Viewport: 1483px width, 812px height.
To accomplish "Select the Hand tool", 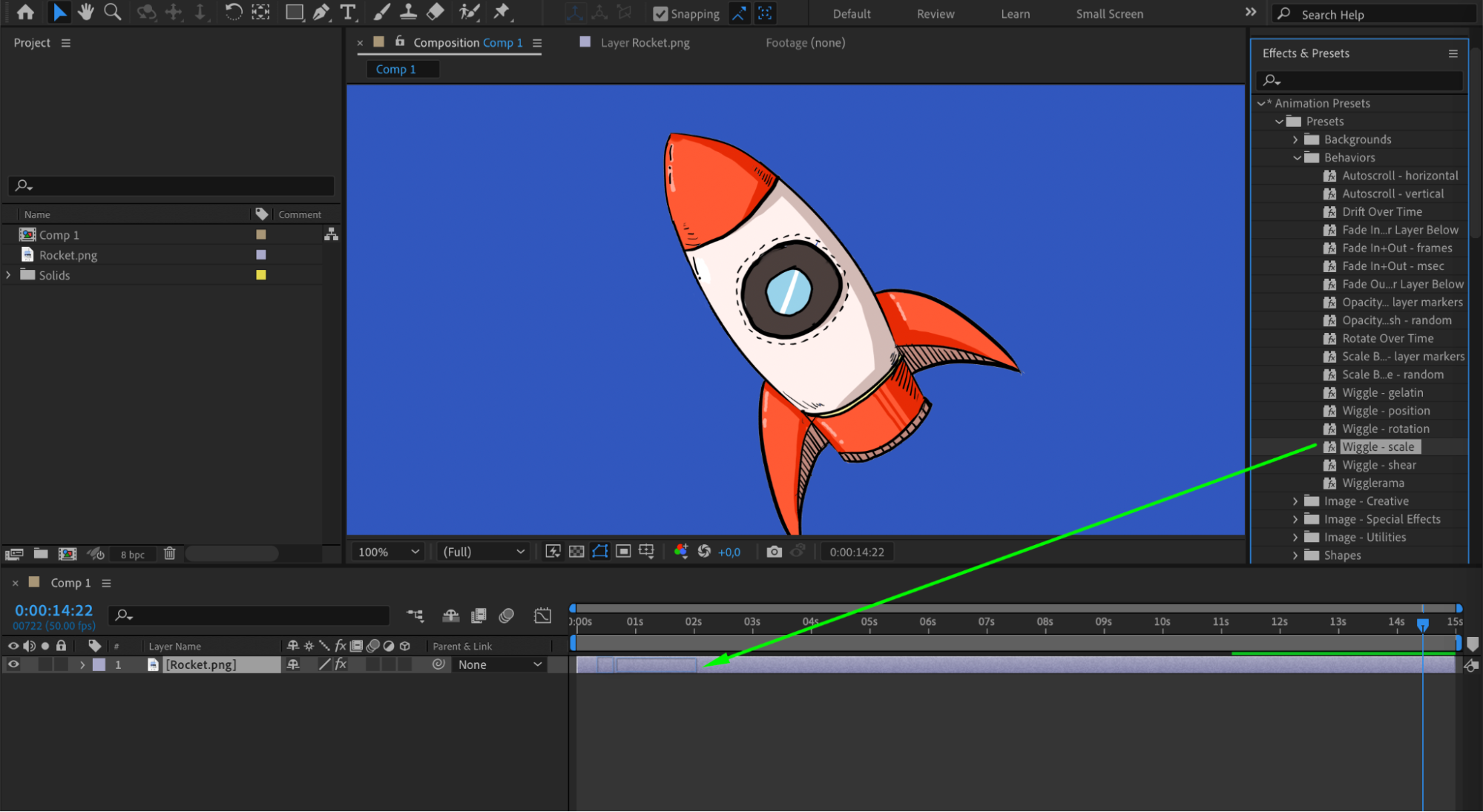I will pos(86,12).
